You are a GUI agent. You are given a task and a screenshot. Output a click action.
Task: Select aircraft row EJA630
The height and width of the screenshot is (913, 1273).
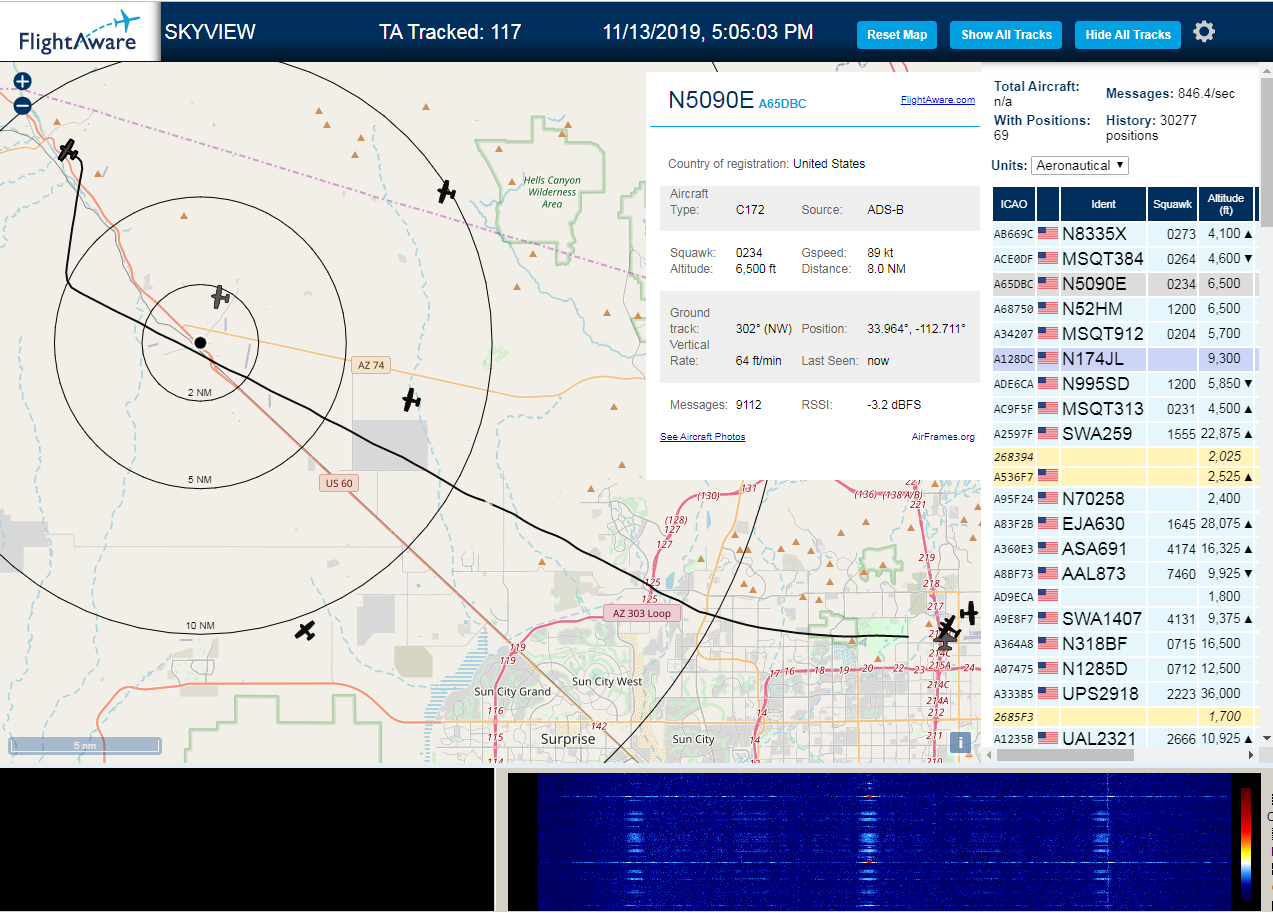tap(1125, 524)
